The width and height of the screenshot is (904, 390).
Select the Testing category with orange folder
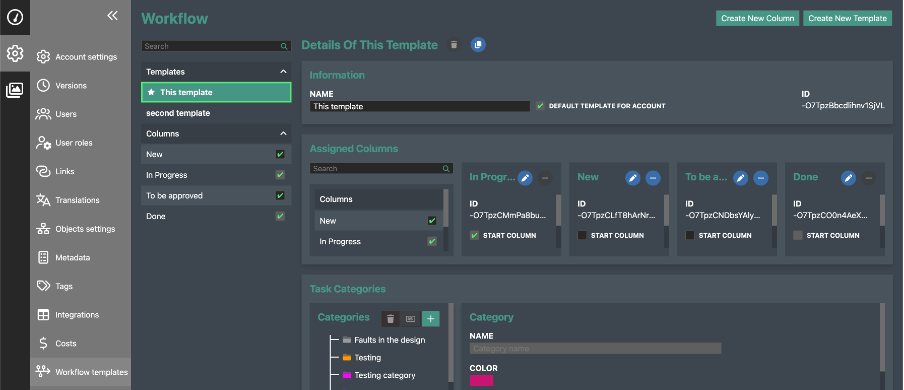[361, 358]
